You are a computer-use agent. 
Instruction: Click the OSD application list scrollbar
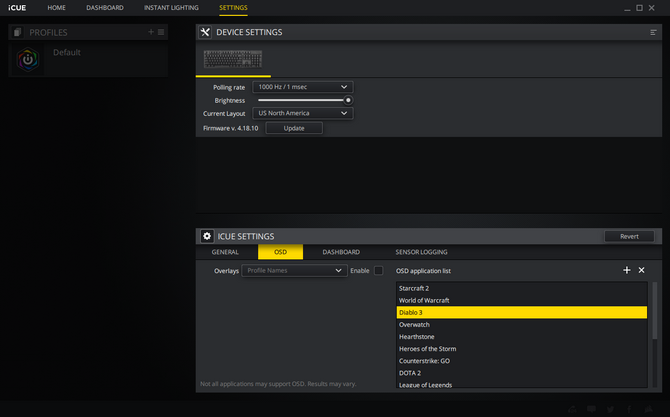(655, 311)
